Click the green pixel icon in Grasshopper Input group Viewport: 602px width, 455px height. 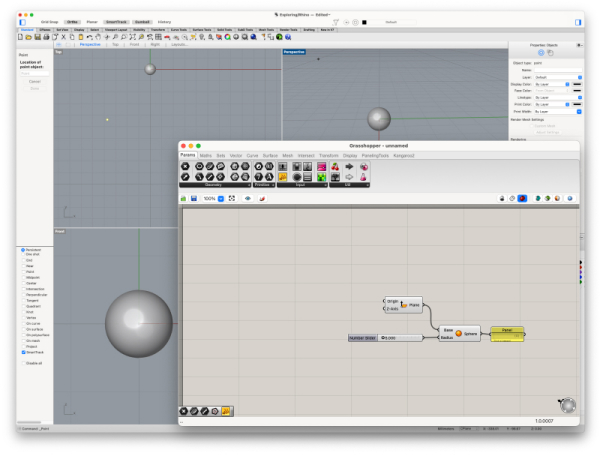point(321,177)
